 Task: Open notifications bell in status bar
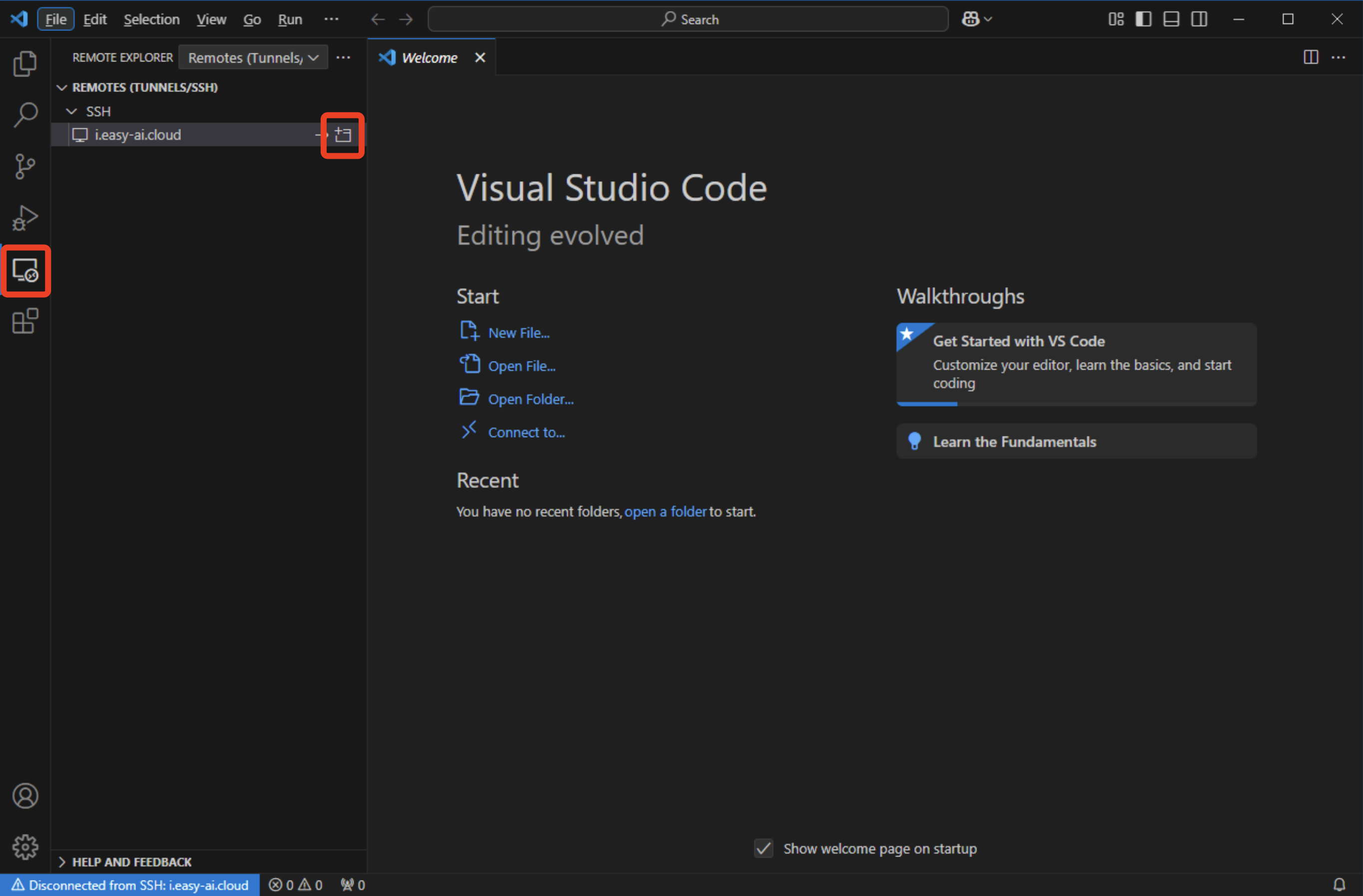pos(1339,885)
